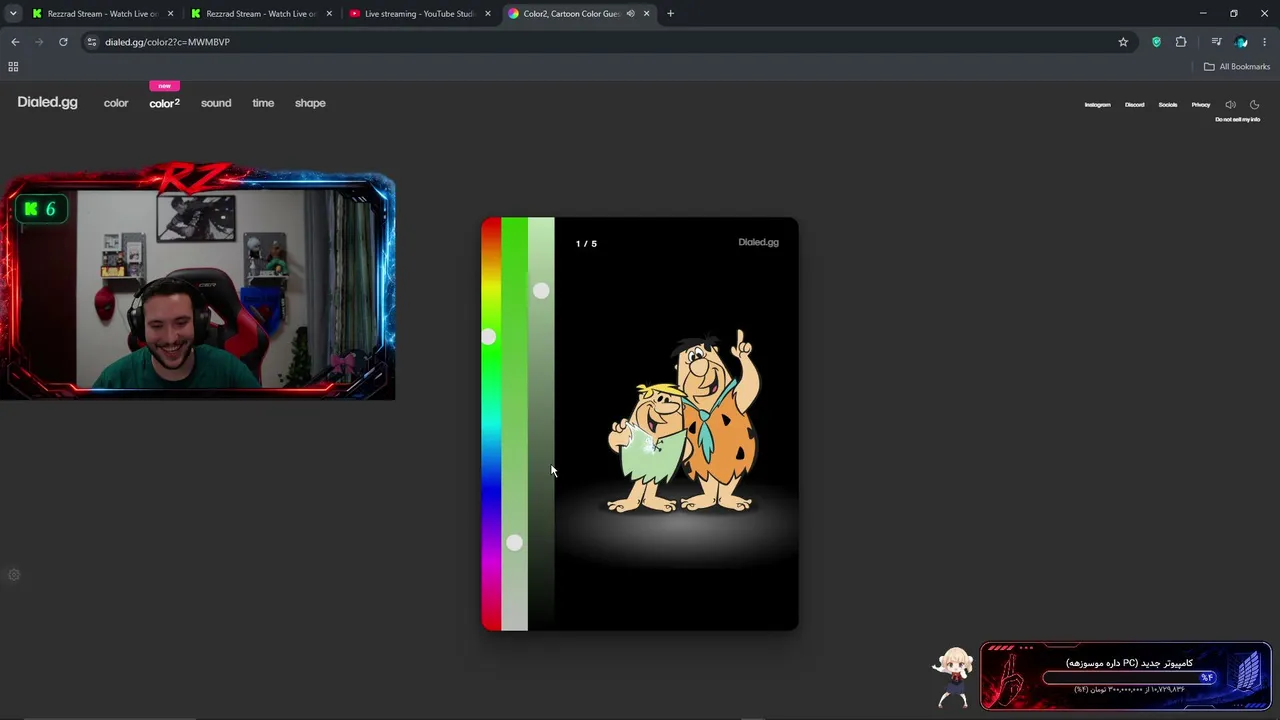Switch to the time game mode
Screen dimensions: 1280x720
point(263,103)
